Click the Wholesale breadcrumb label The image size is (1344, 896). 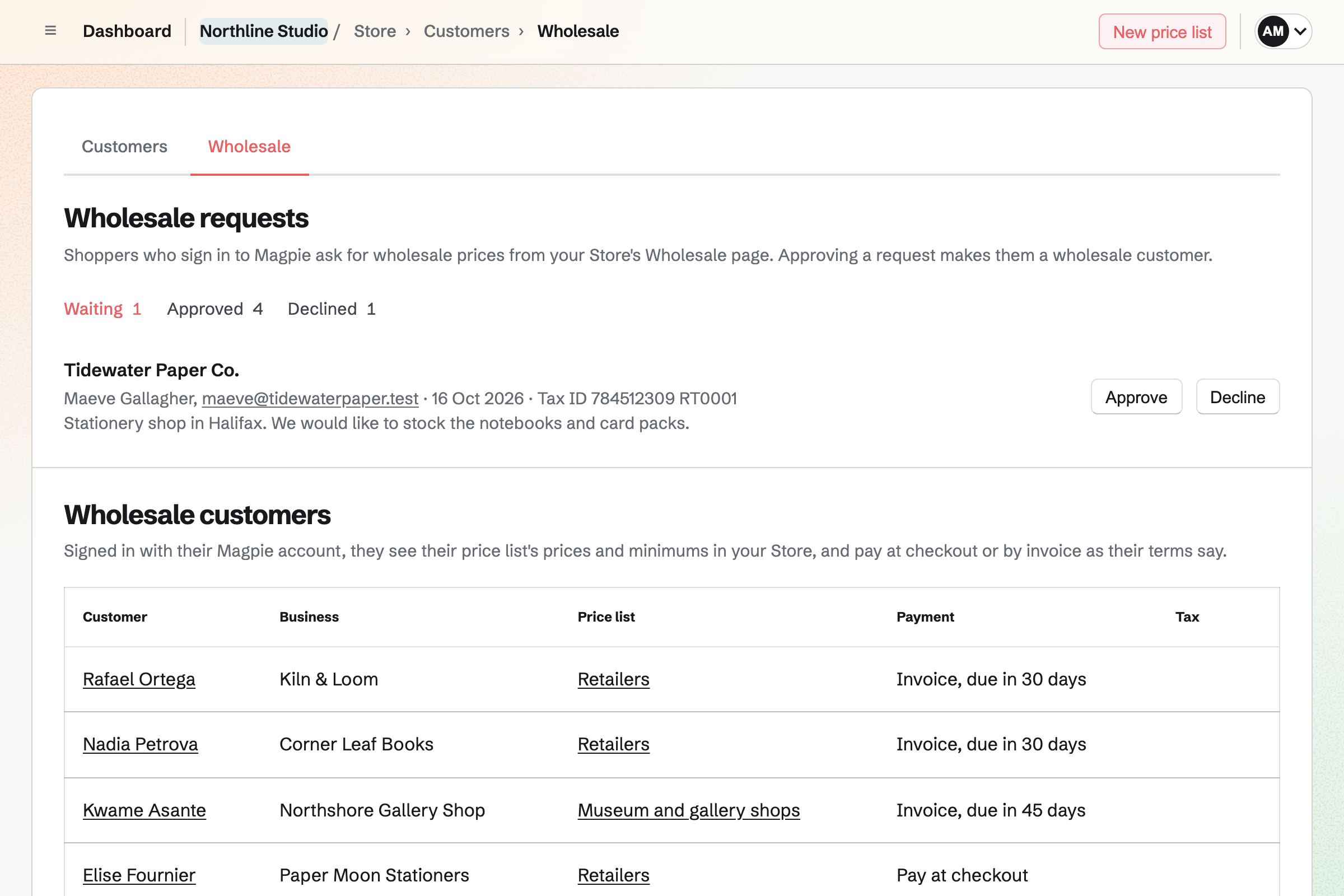click(578, 31)
